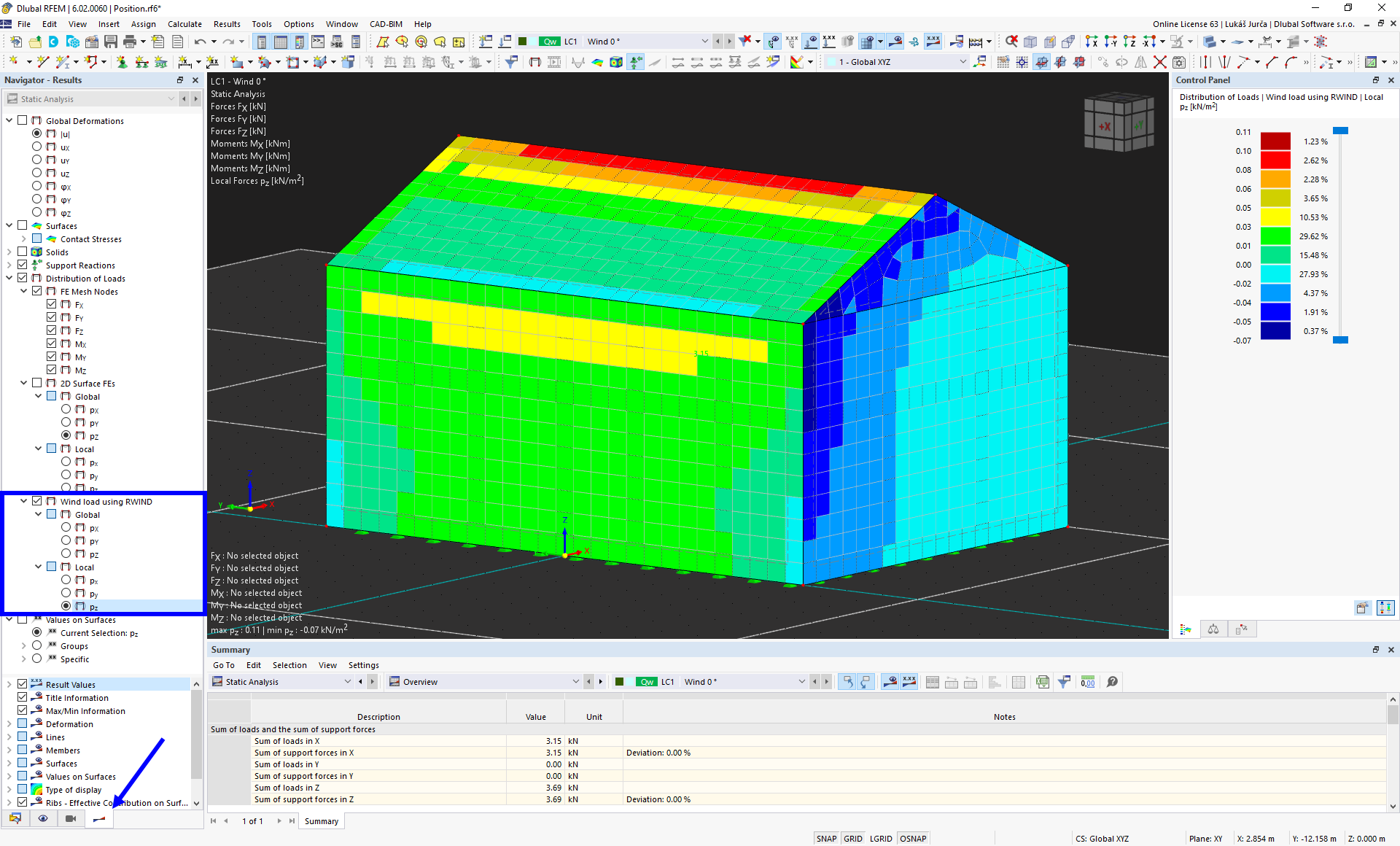Image resolution: width=1400 pixels, height=846 pixels.
Task: Click the Undo toolbar icon
Action: point(199,42)
